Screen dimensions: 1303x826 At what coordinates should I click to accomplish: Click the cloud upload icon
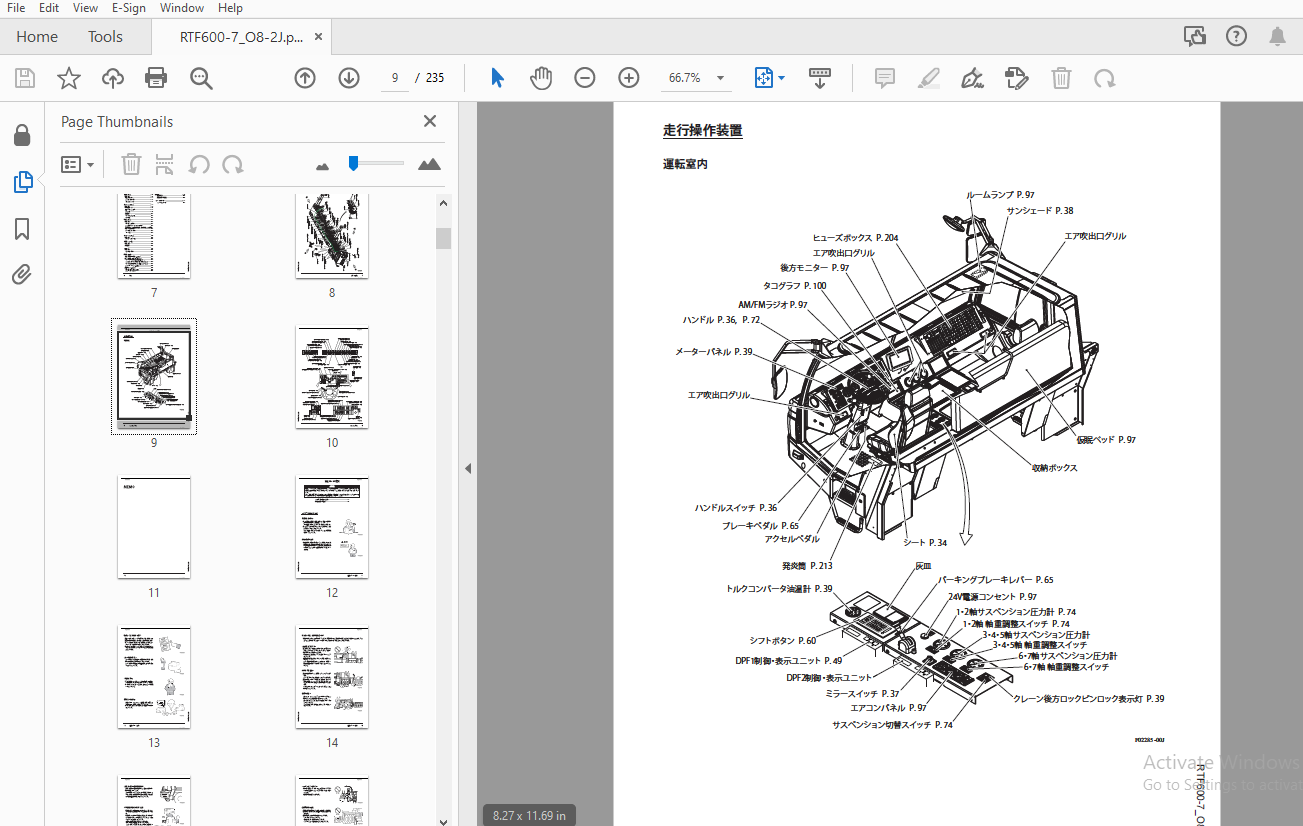(113, 78)
